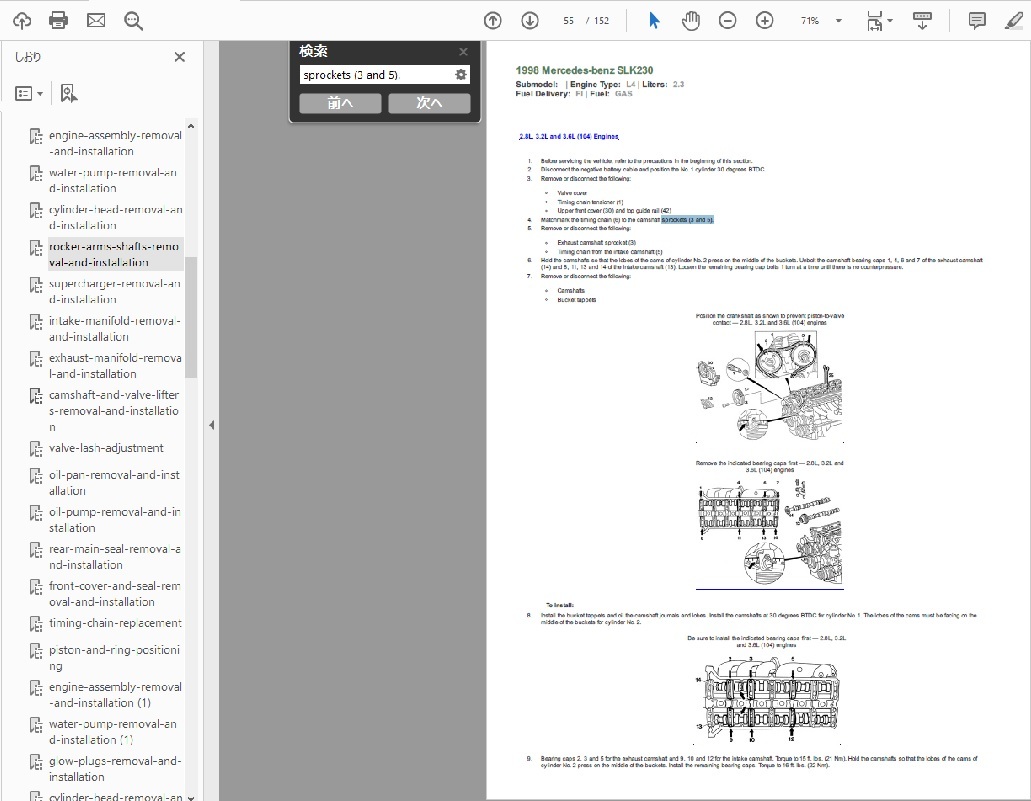Click the print icon in the toolbar
Image resolution: width=1031 pixels, height=801 pixels.
pos(59,20)
